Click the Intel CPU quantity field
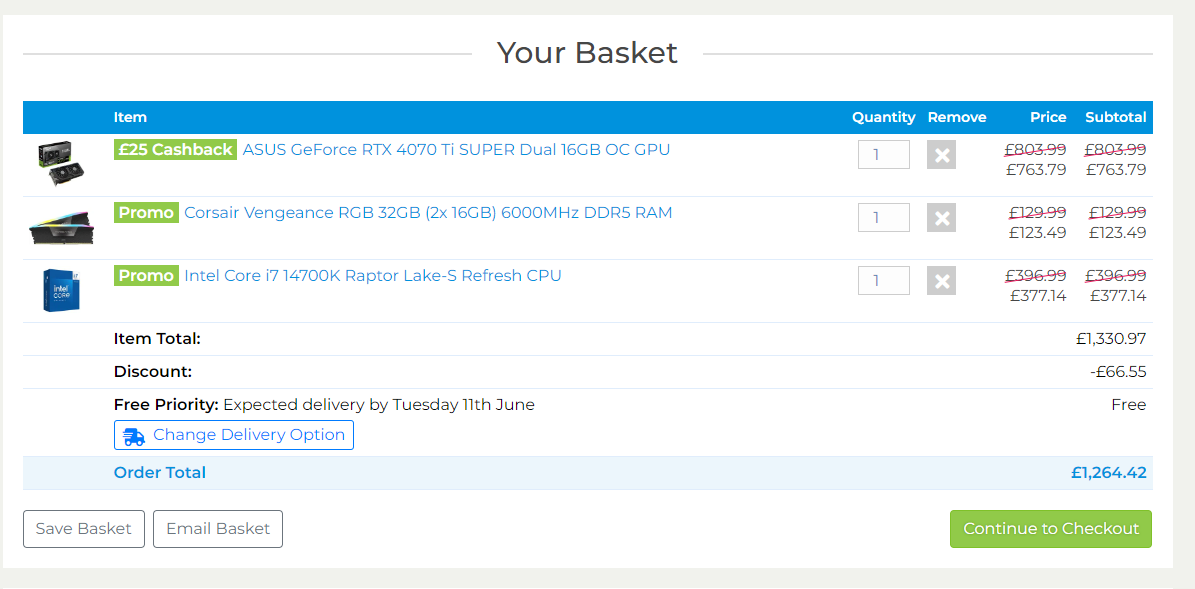 point(883,281)
